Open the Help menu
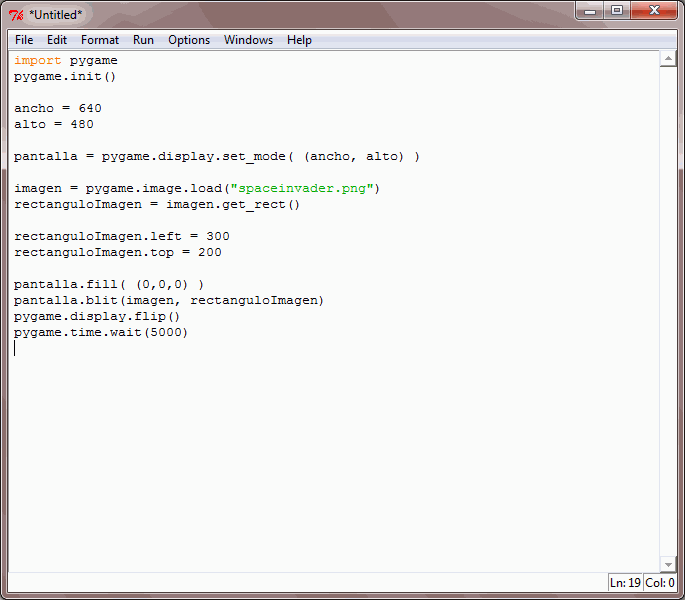The image size is (685, 600). click(299, 40)
